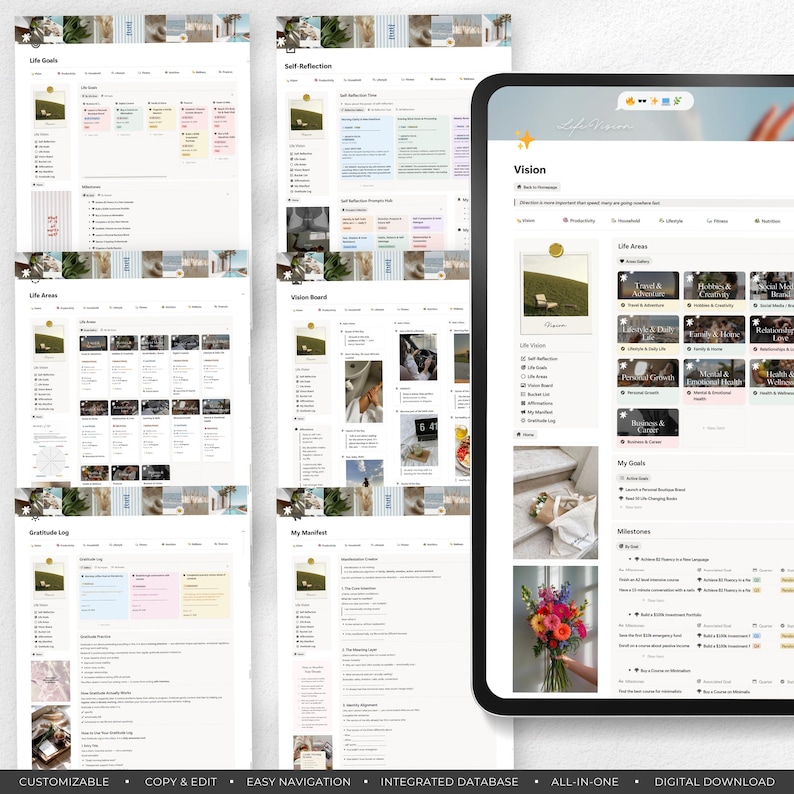Open the Lifestyle & Daily Life area card
This screenshot has width=794, height=794.
[x=648, y=335]
